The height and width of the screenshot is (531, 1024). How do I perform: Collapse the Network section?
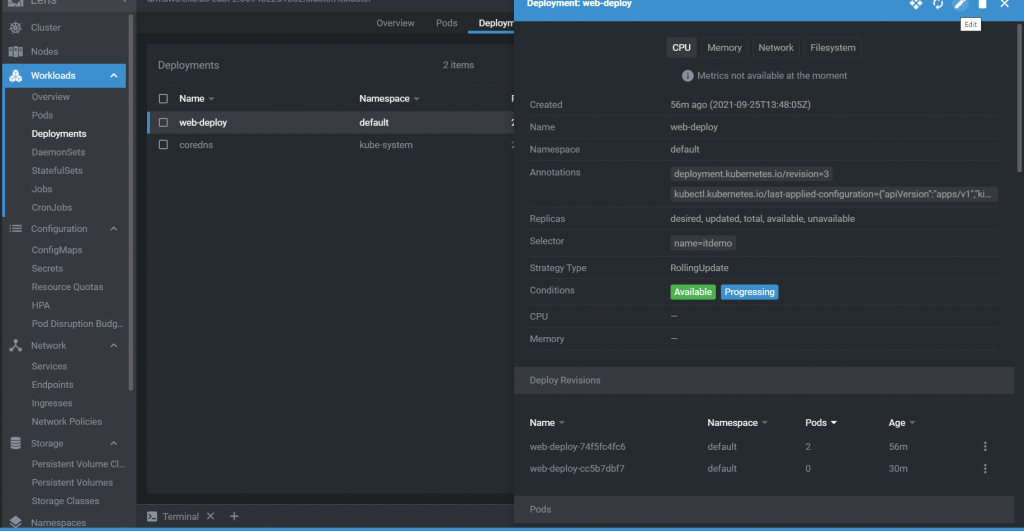pos(114,346)
